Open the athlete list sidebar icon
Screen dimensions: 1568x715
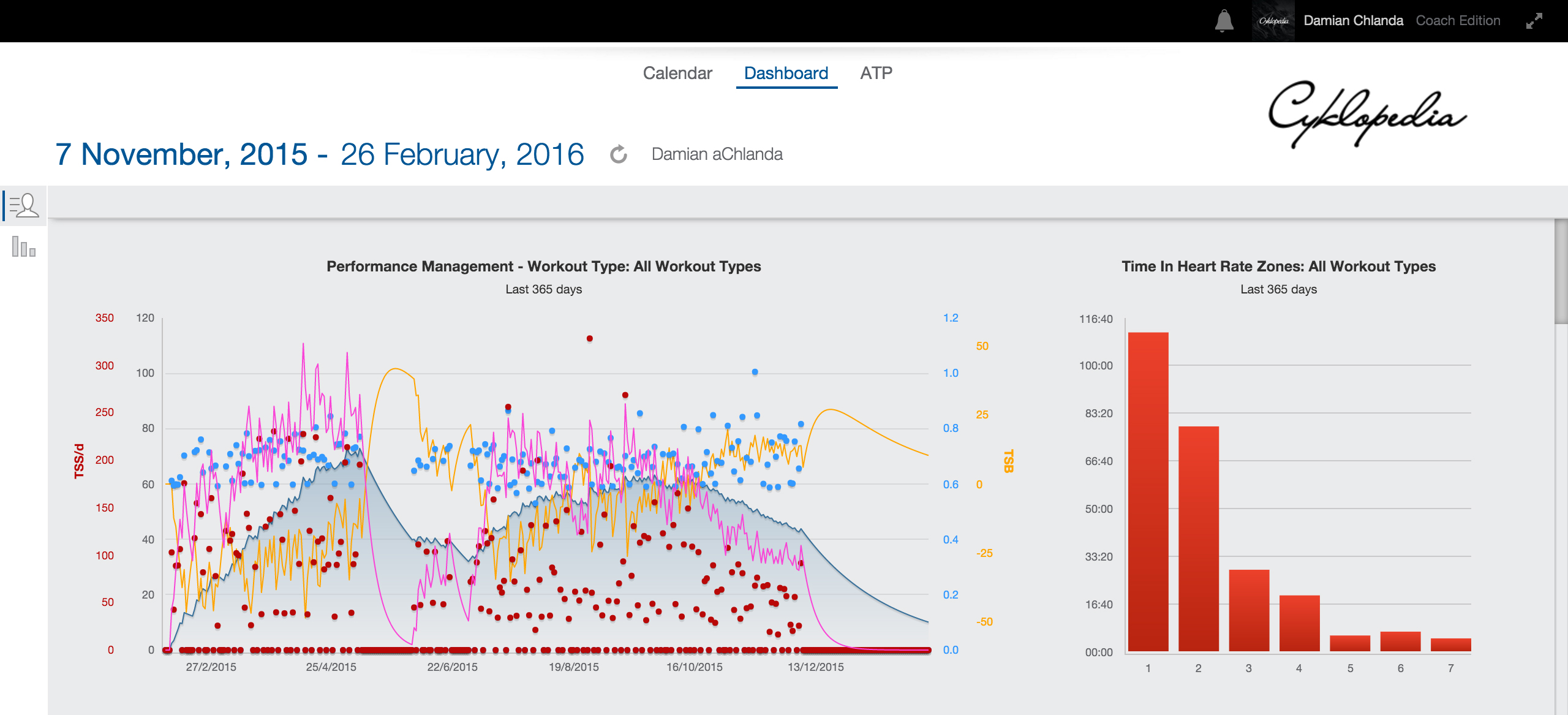(24, 206)
